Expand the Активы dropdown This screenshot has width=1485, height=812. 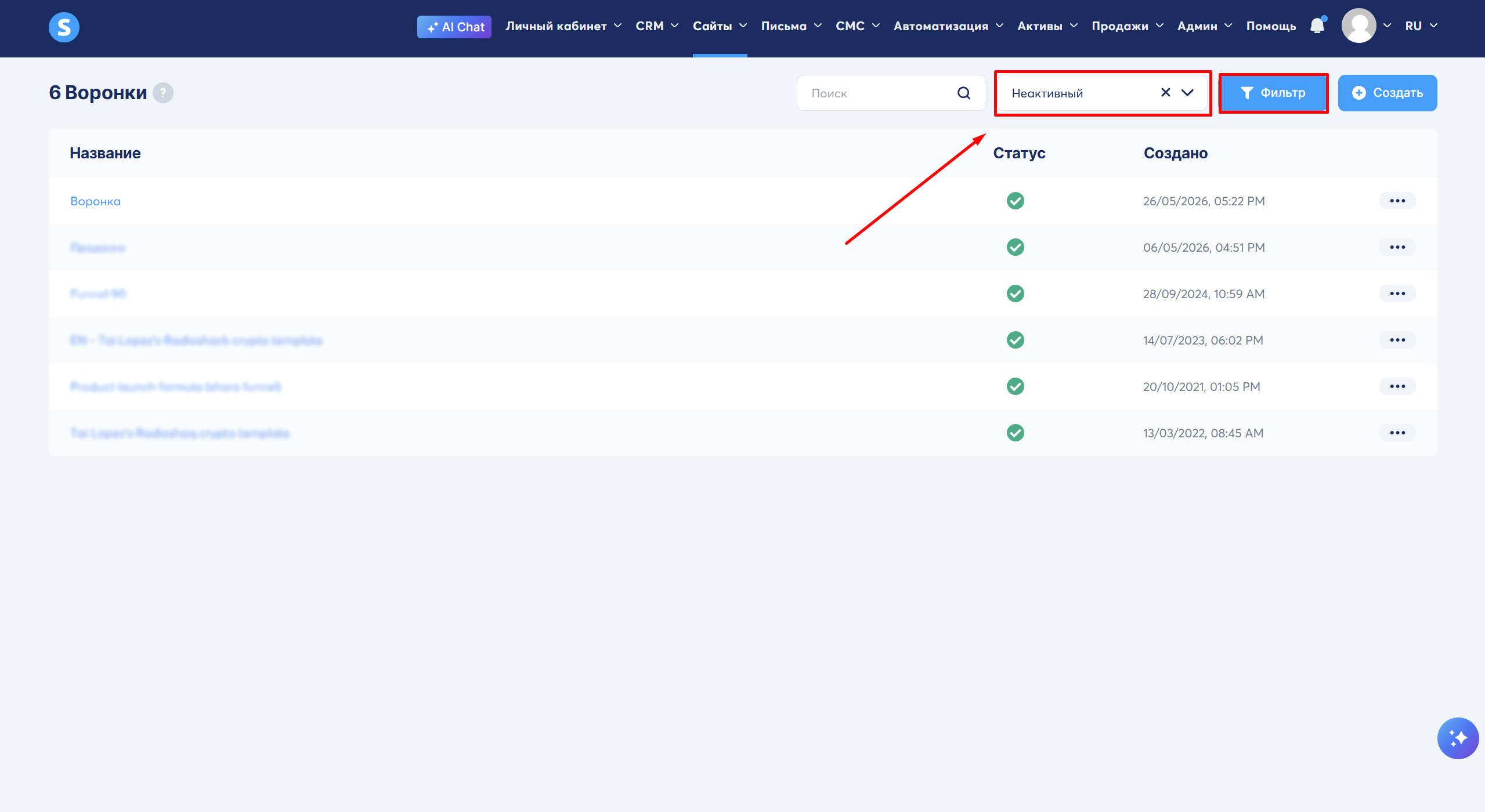pyautogui.click(x=1047, y=26)
